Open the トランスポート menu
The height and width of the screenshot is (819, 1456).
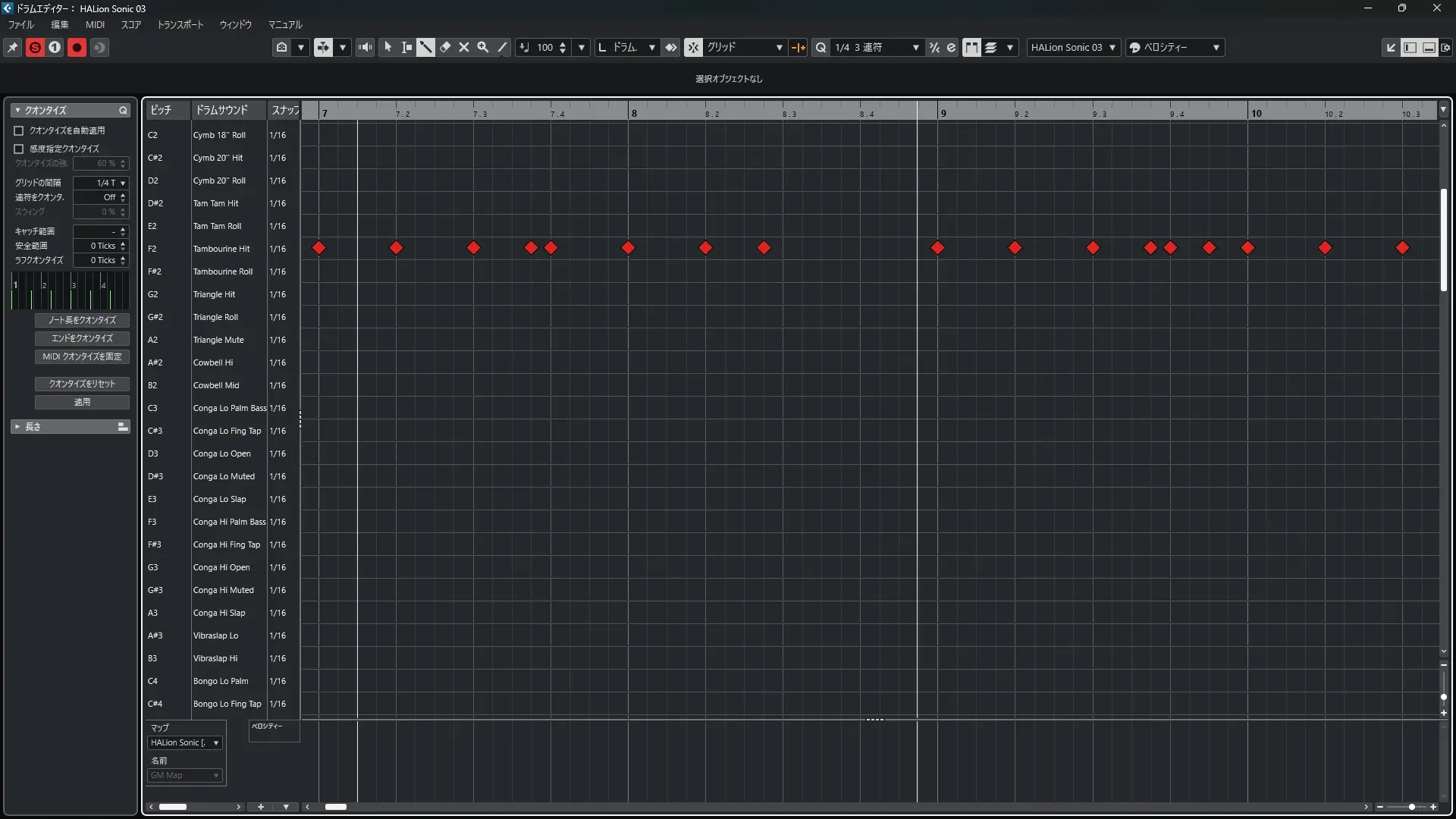pos(180,24)
